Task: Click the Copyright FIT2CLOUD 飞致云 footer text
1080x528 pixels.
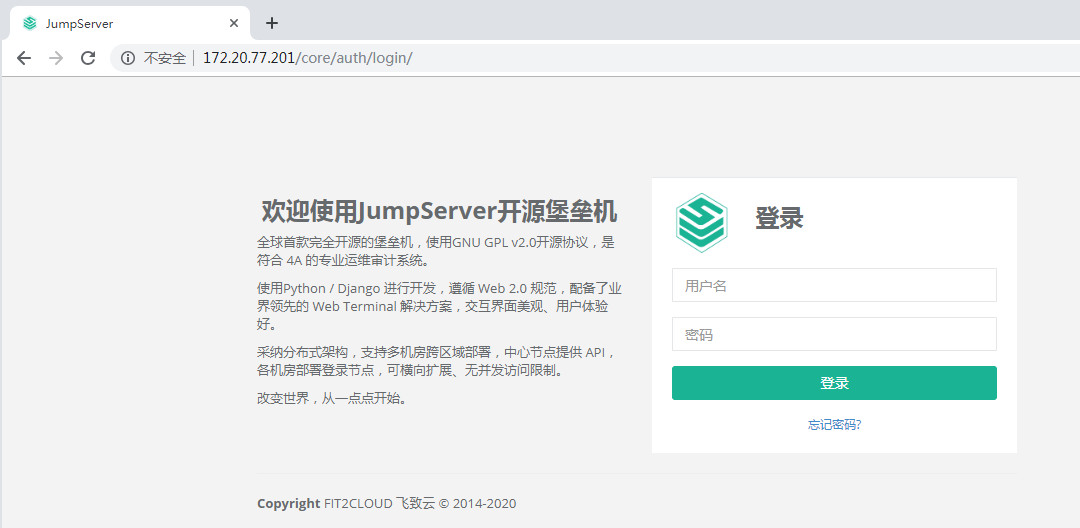Action: click(386, 503)
